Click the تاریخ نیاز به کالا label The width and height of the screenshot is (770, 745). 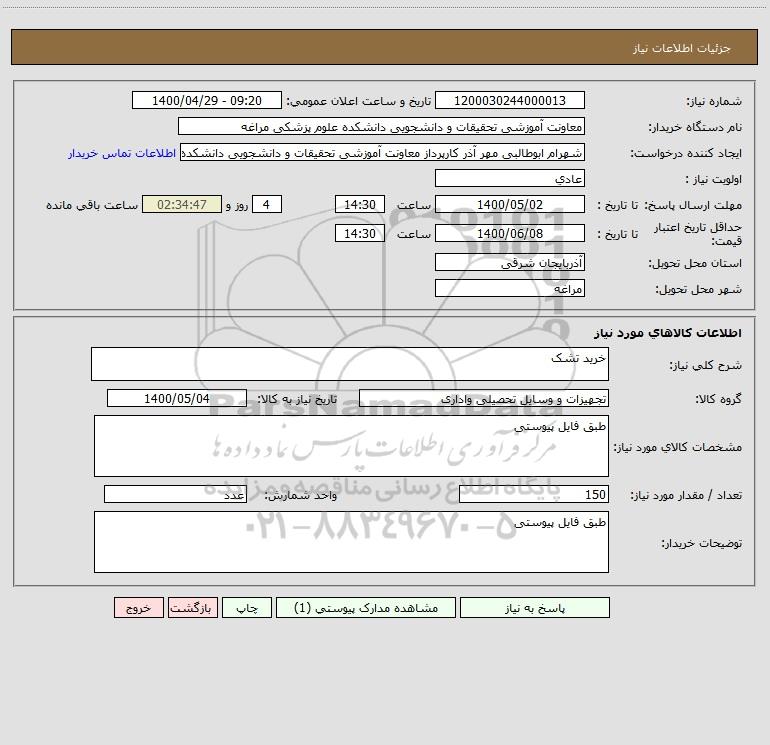[297, 399]
